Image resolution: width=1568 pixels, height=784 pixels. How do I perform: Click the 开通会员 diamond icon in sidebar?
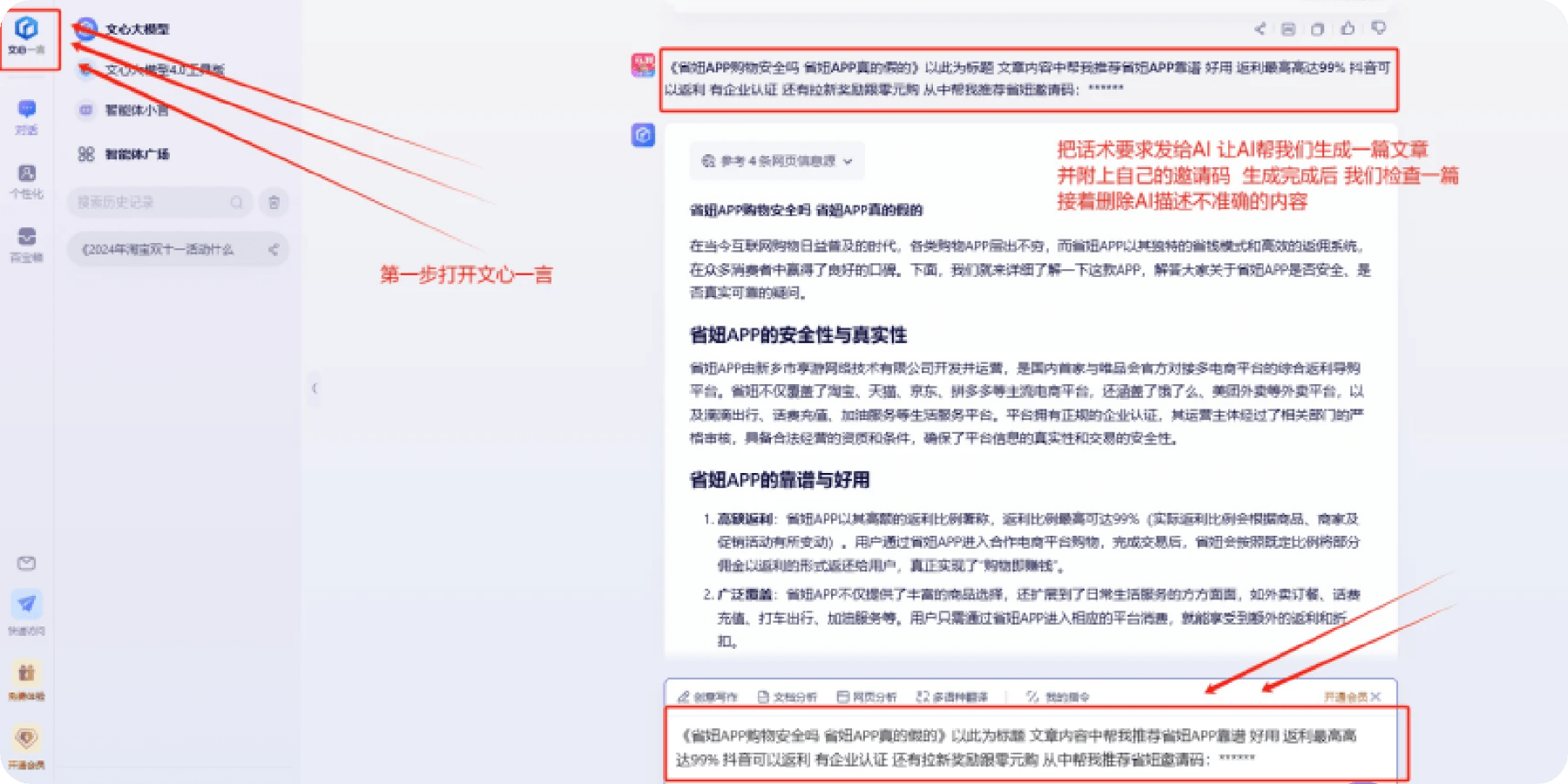tap(27, 740)
